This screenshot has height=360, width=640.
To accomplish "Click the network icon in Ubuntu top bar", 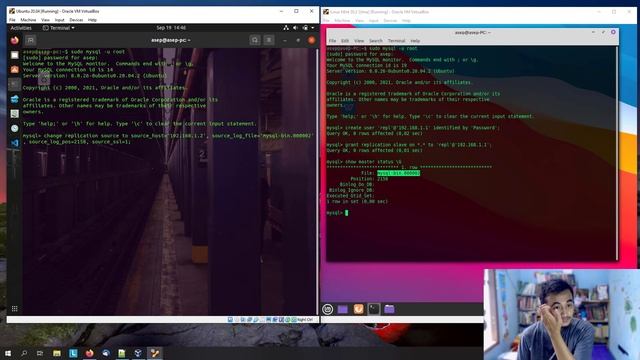I will pyautogui.click(x=286, y=28).
